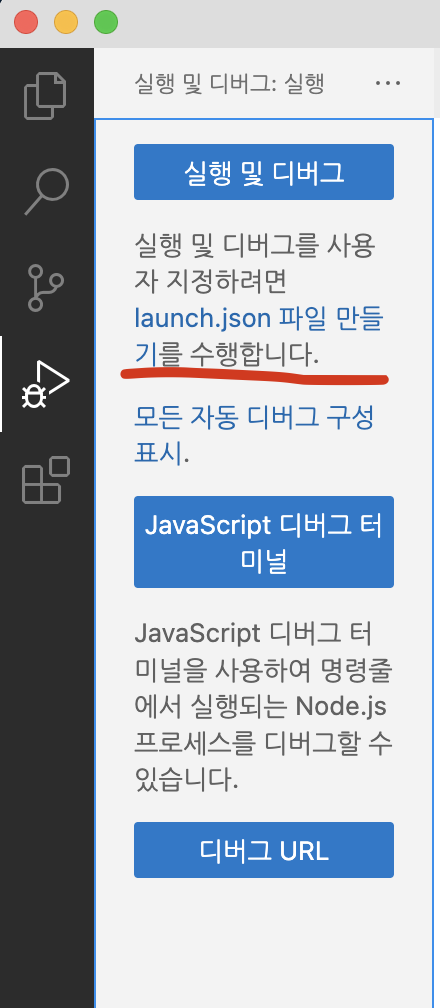This screenshot has height=1008, width=440.
Task: Click the JavaScript 디버그 터미널 button
Action: click(x=264, y=542)
